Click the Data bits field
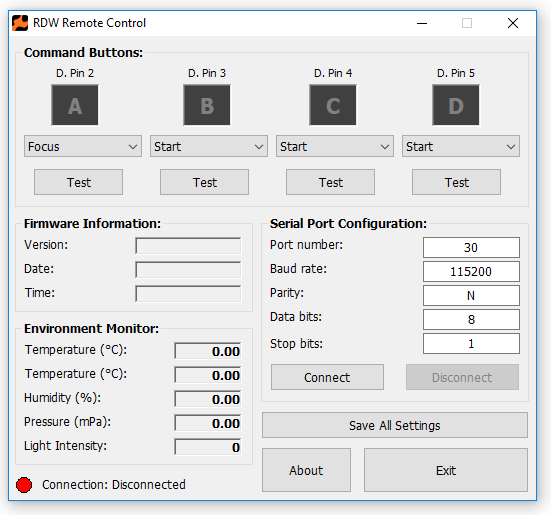Viewport: 551px width, 515px height. (471, 320)
